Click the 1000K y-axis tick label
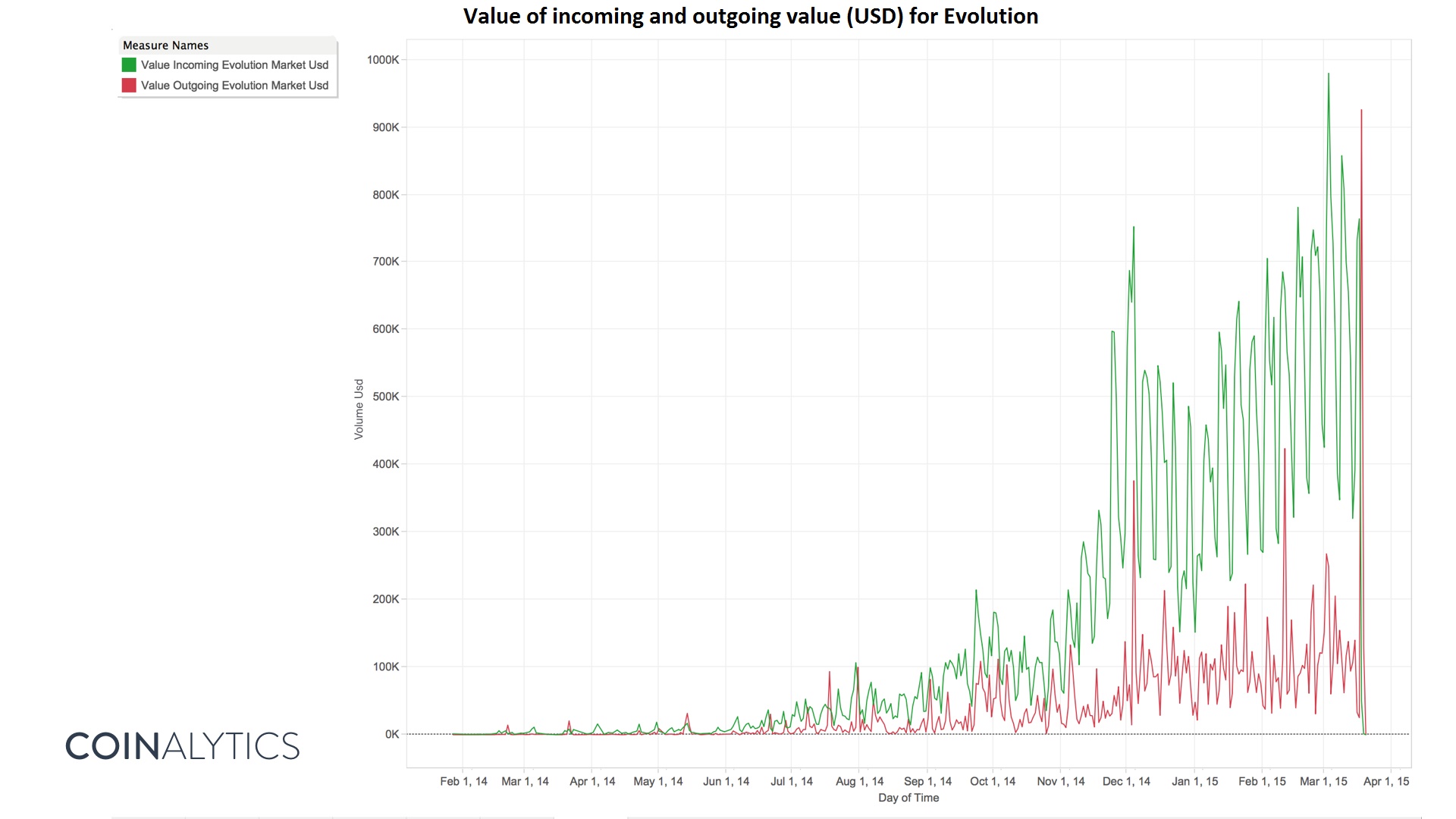Screen dimensions: 1456x819 (383, 60)
